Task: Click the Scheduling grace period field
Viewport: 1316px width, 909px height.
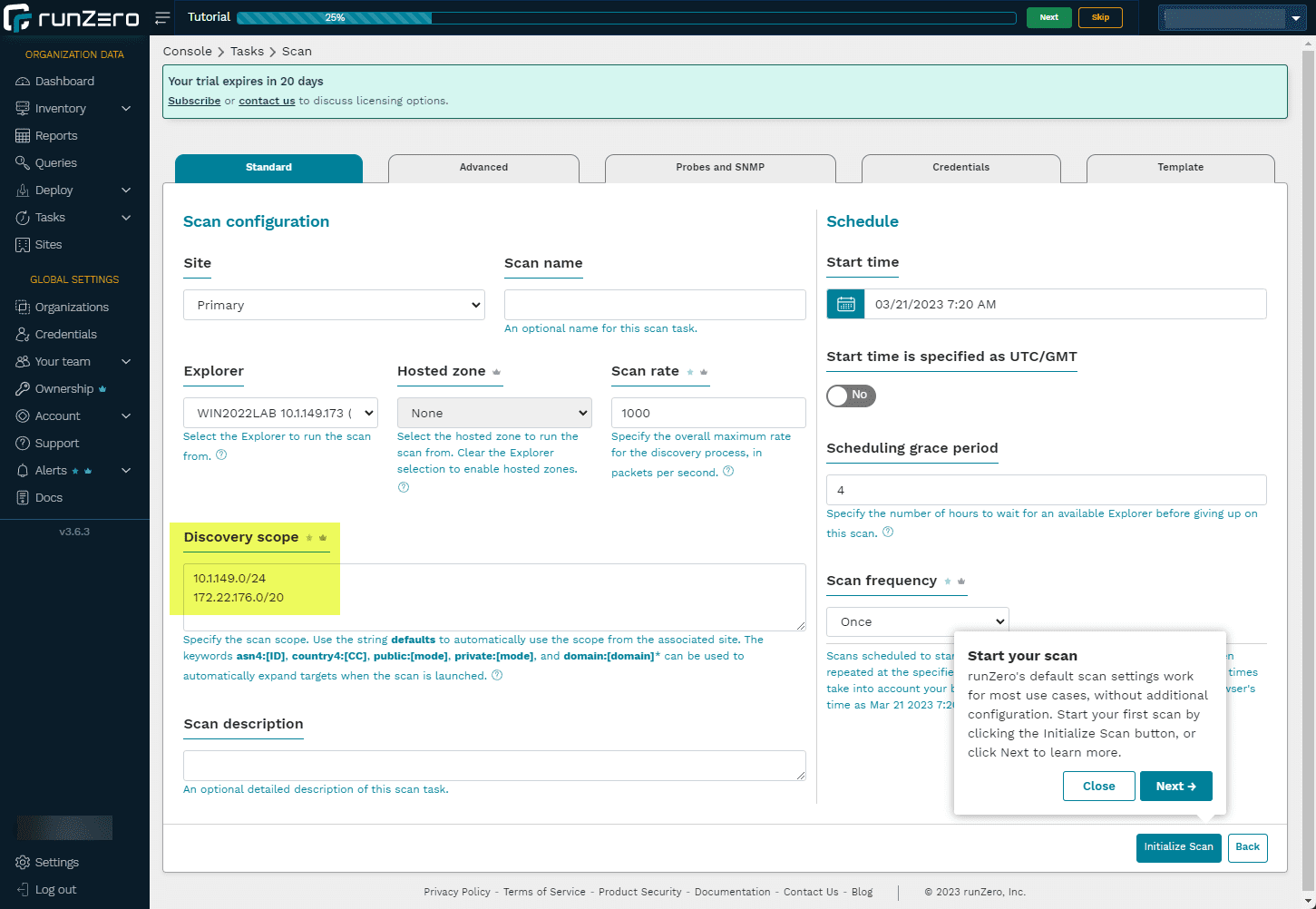Action: [x=1047, y=490]
